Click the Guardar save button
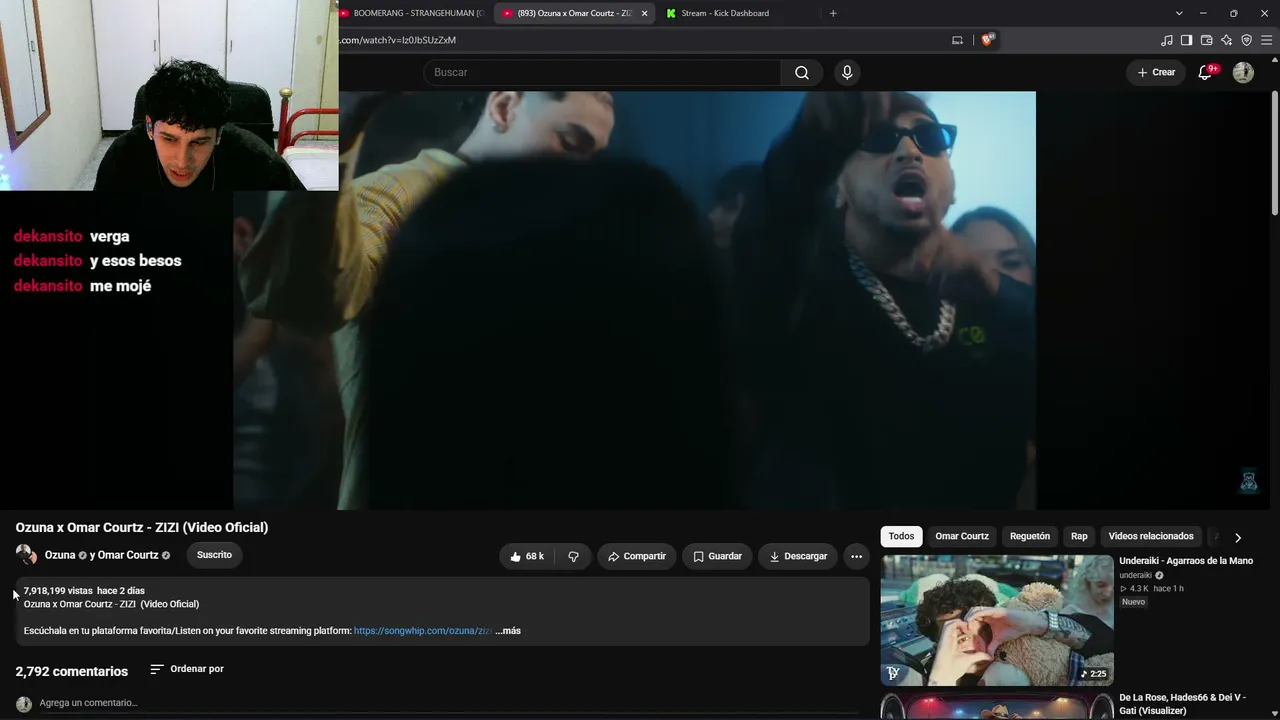The image size is (1280, 720). (x=717, y=556)
